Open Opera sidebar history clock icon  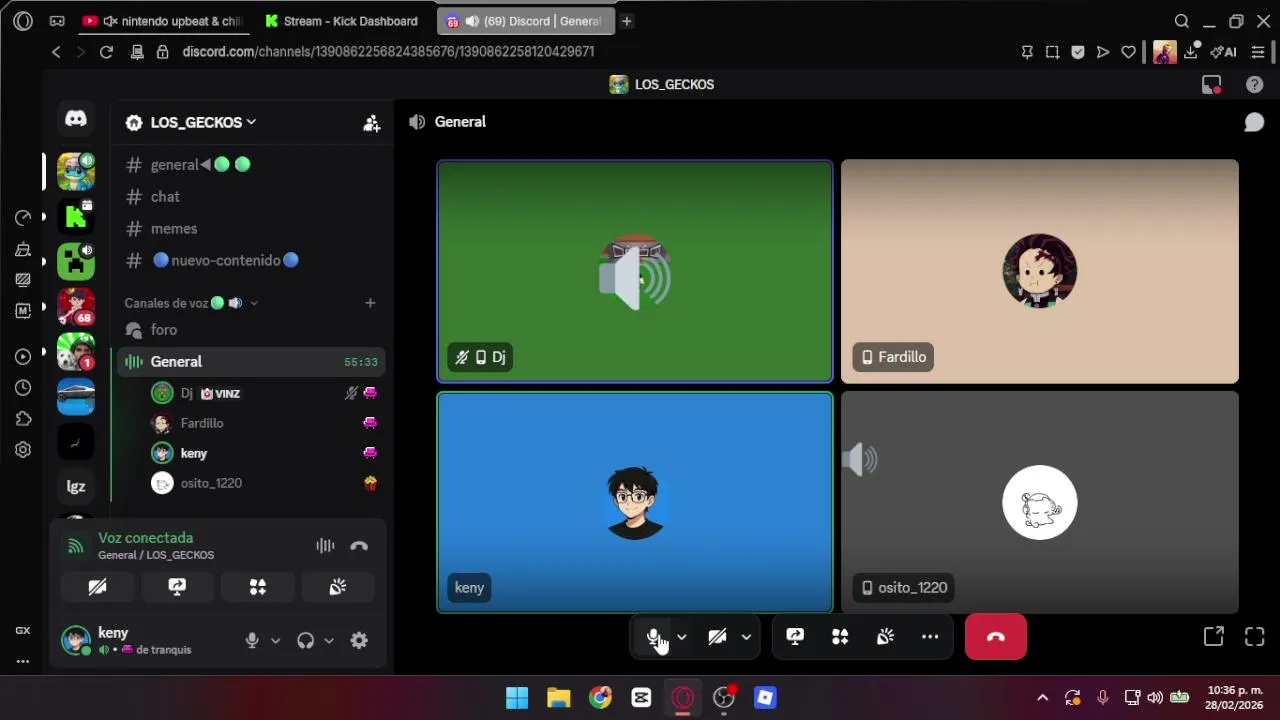click(23, 388)
